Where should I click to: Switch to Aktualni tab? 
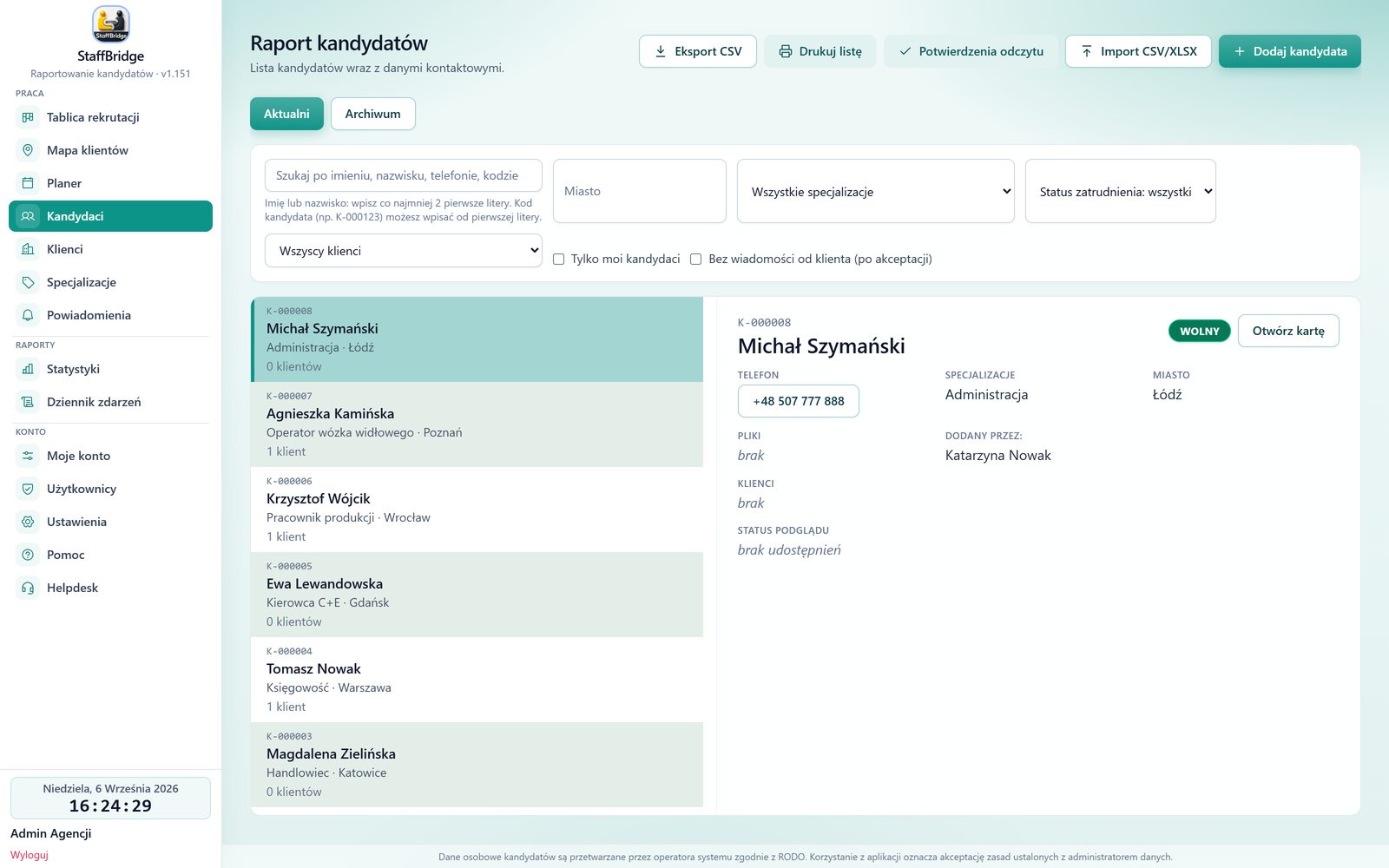(286, 114)
